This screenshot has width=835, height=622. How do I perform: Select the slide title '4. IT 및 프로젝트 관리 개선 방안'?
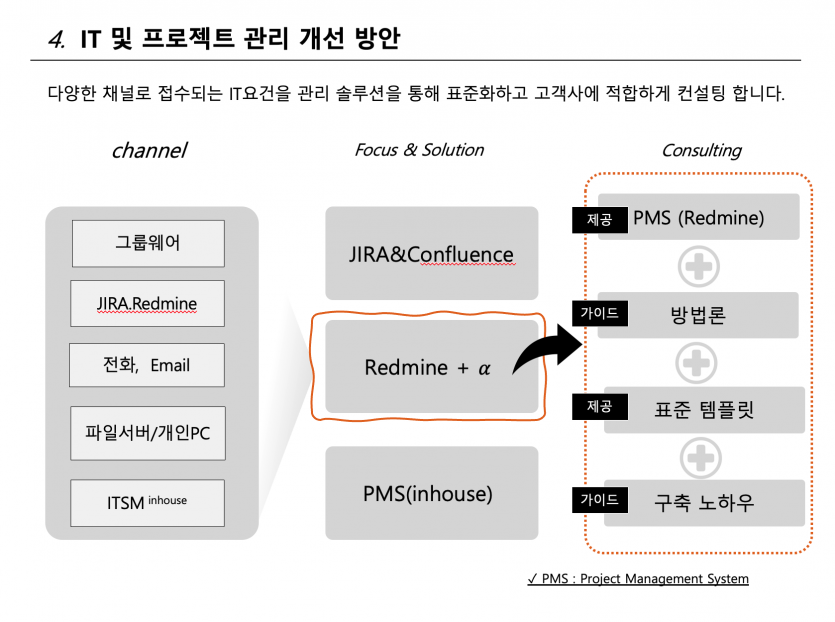pyautogui.click(x=224, y=39)
